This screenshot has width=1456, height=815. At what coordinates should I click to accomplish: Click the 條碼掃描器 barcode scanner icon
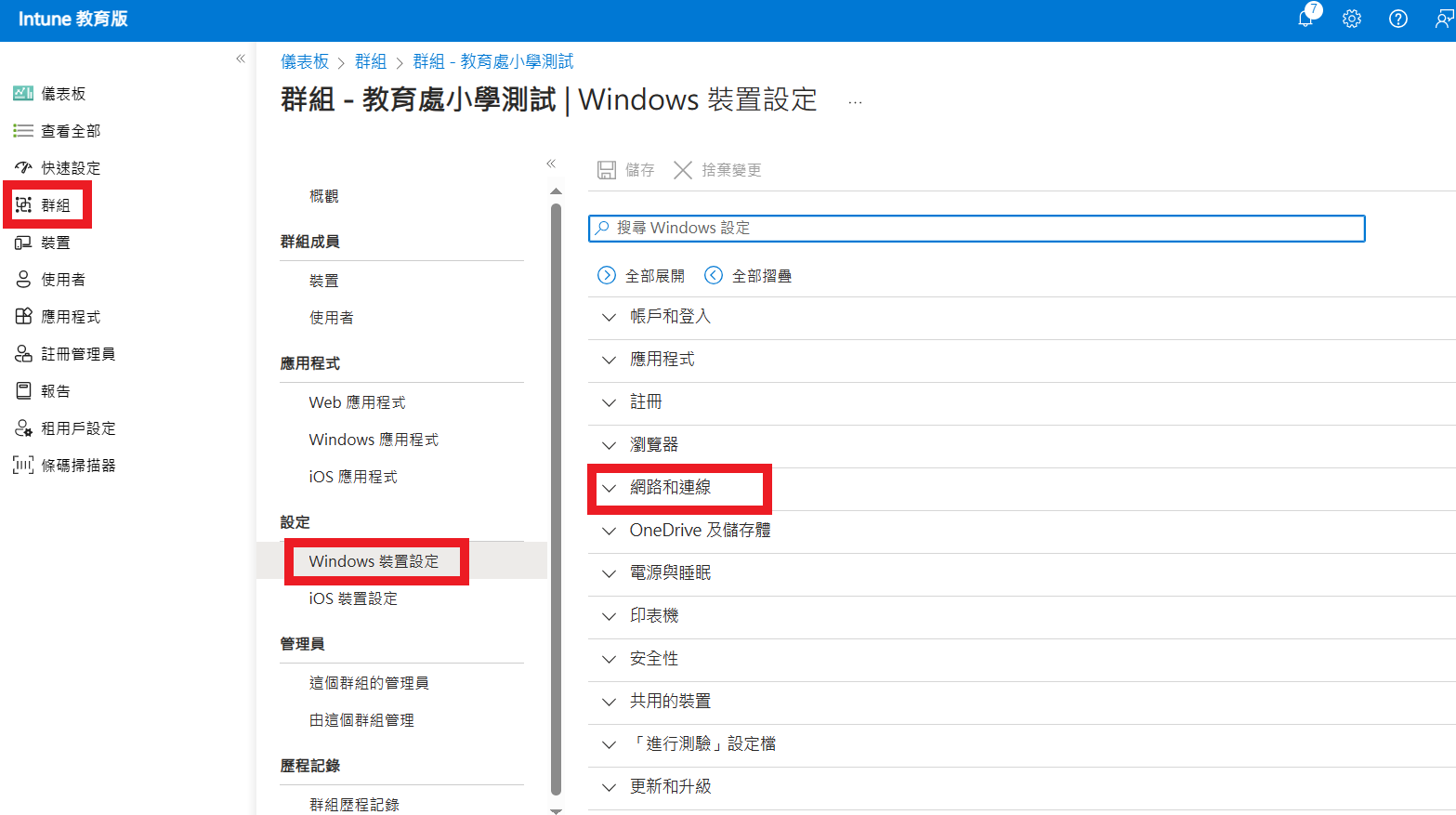click(23, 466)
